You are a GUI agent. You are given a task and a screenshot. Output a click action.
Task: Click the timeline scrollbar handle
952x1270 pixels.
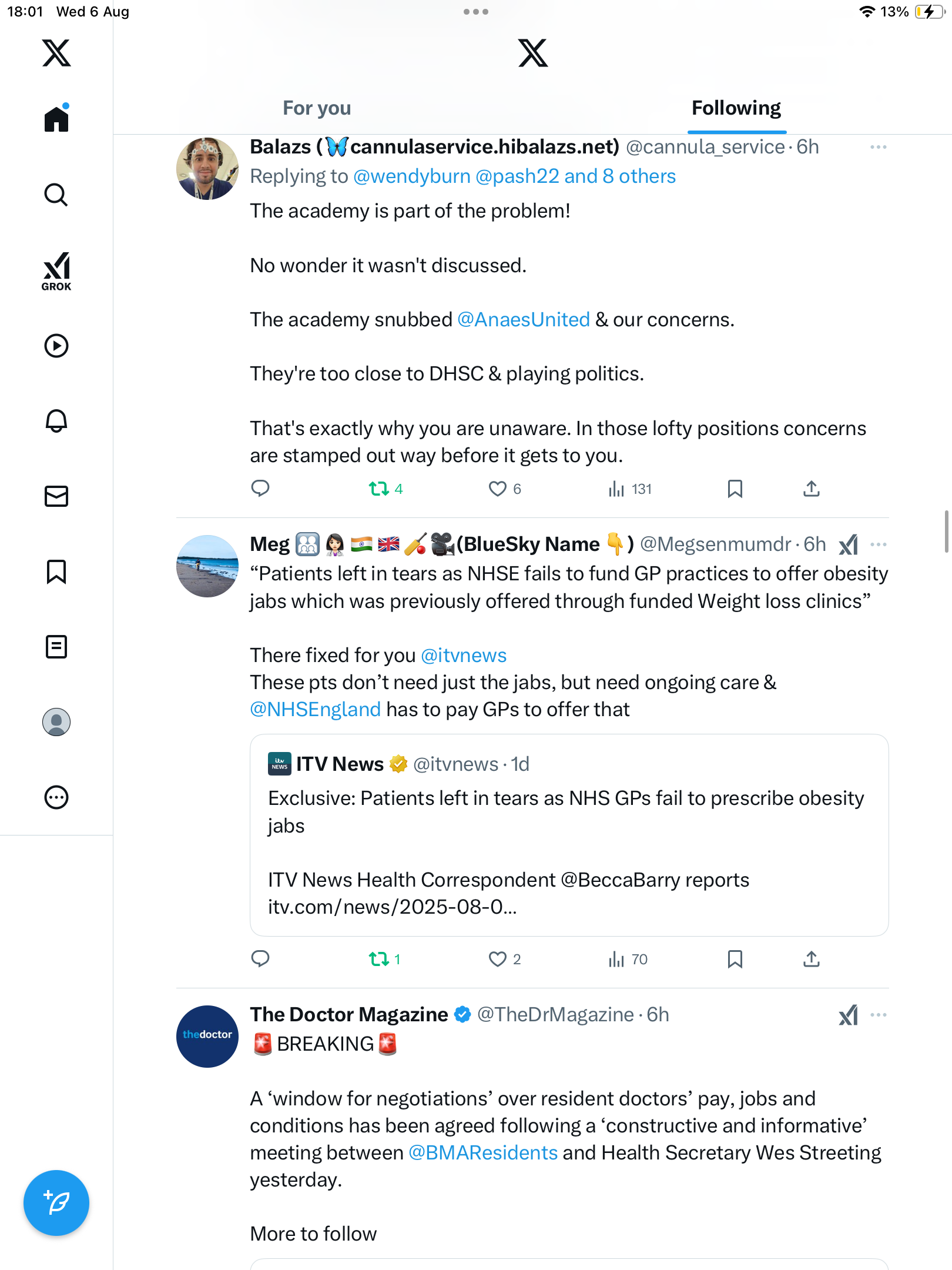(946, 532)
